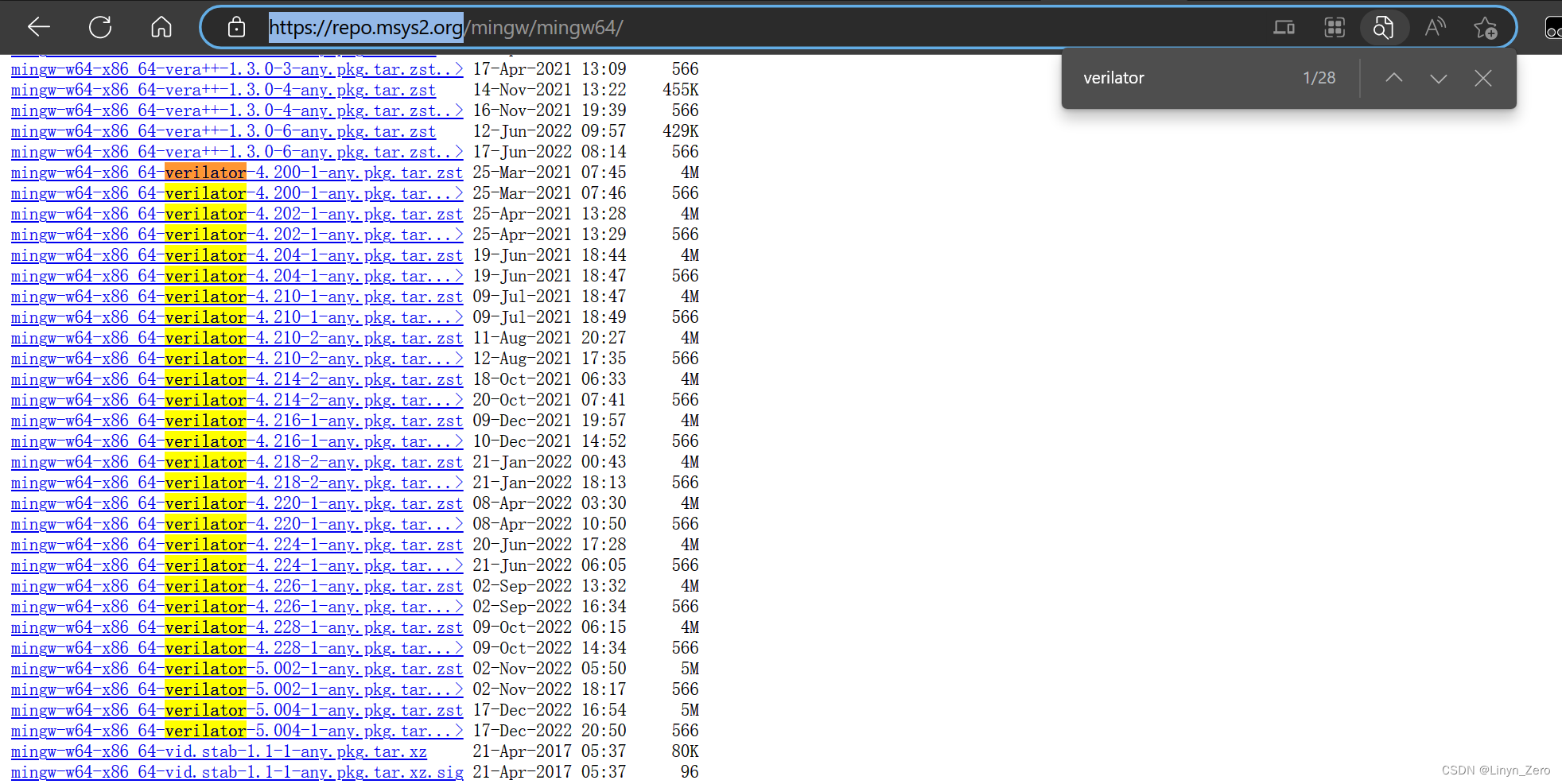Jump to next search match
Screen dimensions: 1562x784
point(1439,78)
